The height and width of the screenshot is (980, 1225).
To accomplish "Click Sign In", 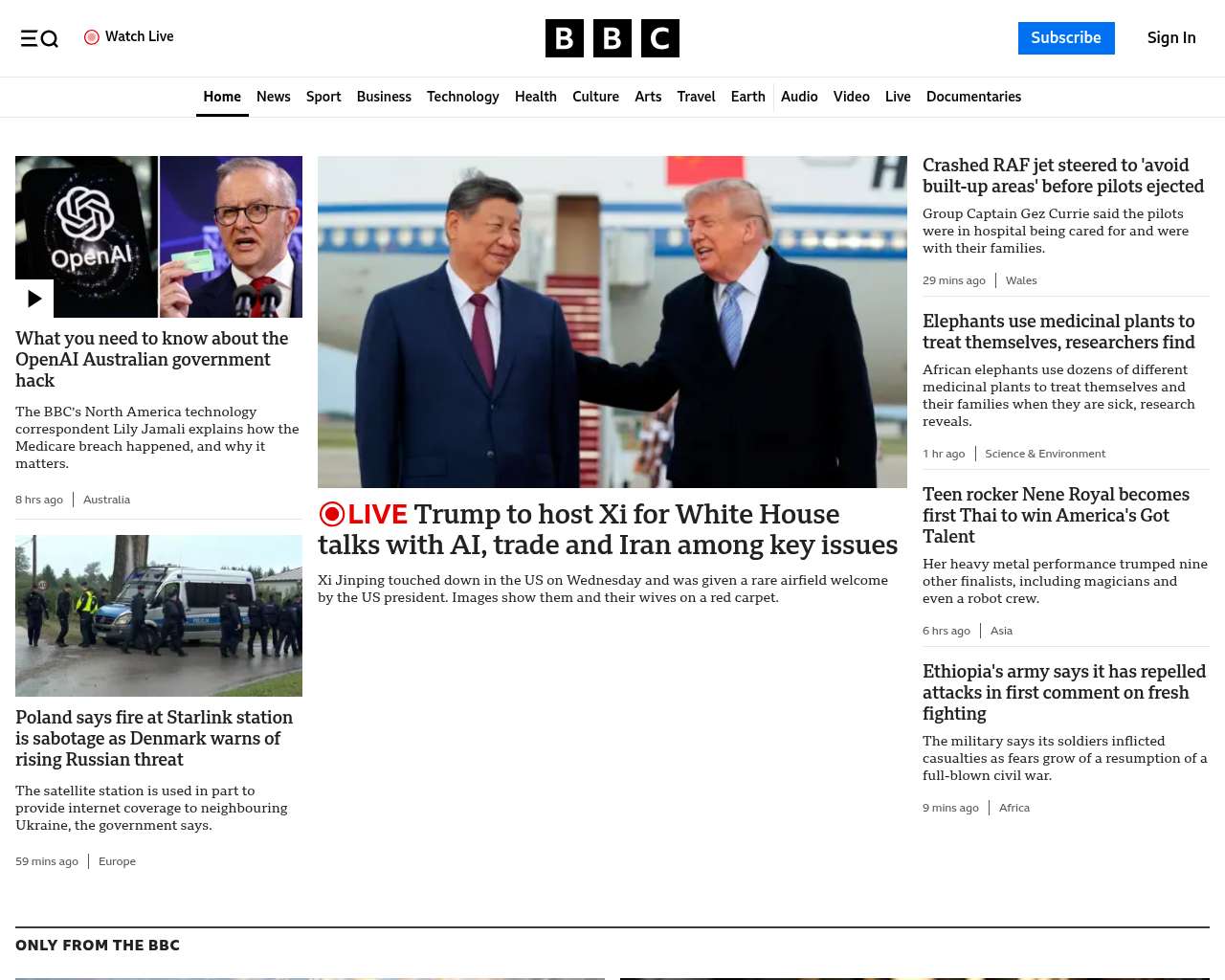I will (x=1171, y=38).
